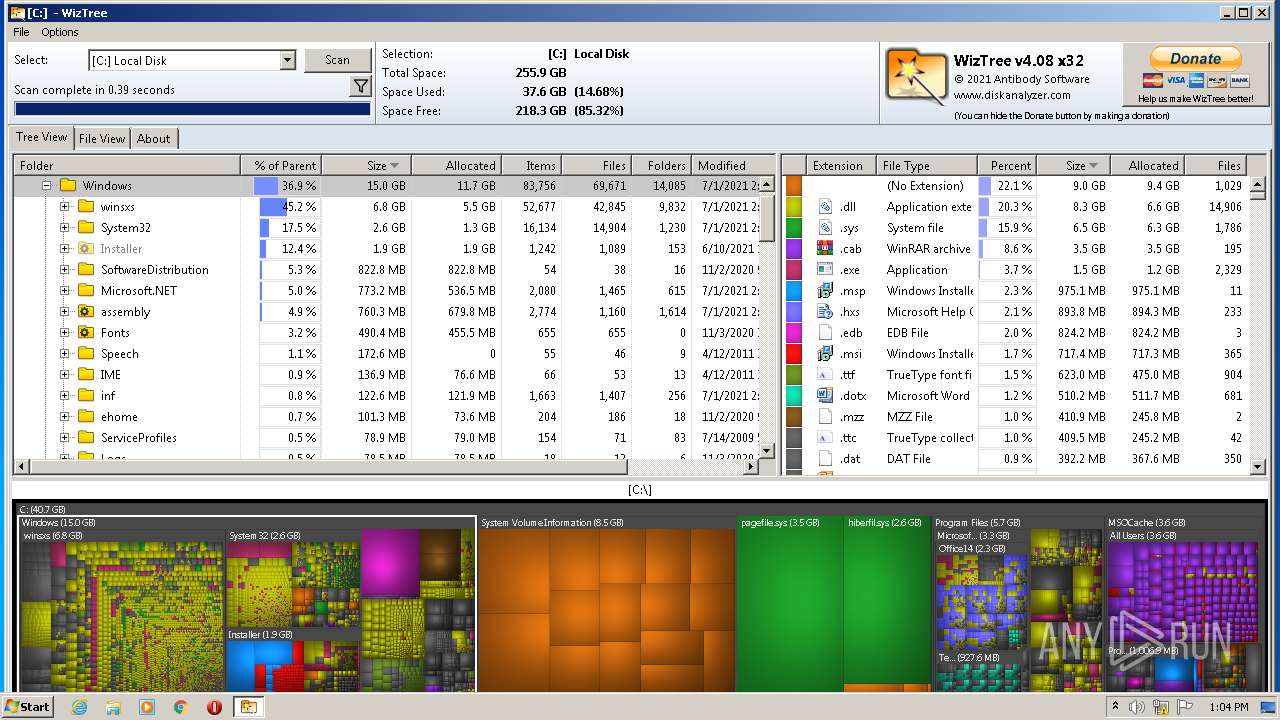Viewport: 1280px width, 720px height.
Task: Expand the System32 folder node
Action: [x=65, y=228]
